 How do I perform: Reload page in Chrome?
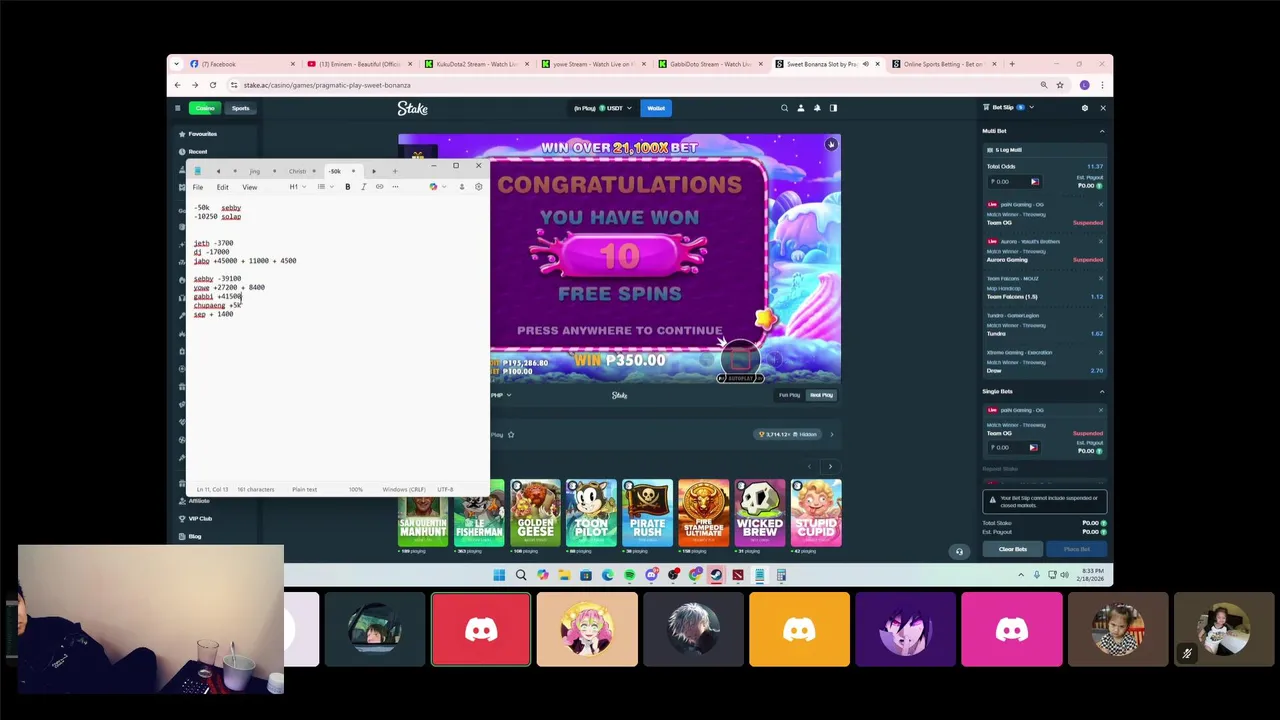(212, 85)
